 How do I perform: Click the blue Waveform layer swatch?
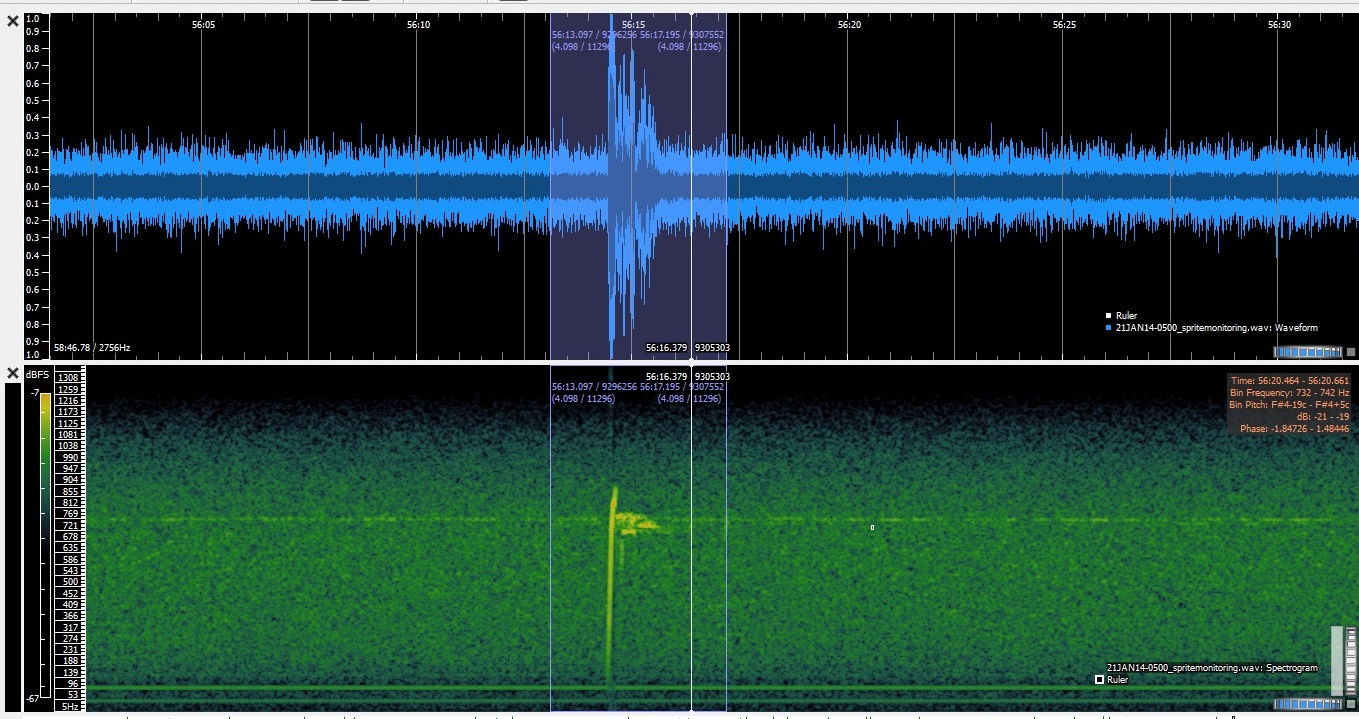point(1108,327)
